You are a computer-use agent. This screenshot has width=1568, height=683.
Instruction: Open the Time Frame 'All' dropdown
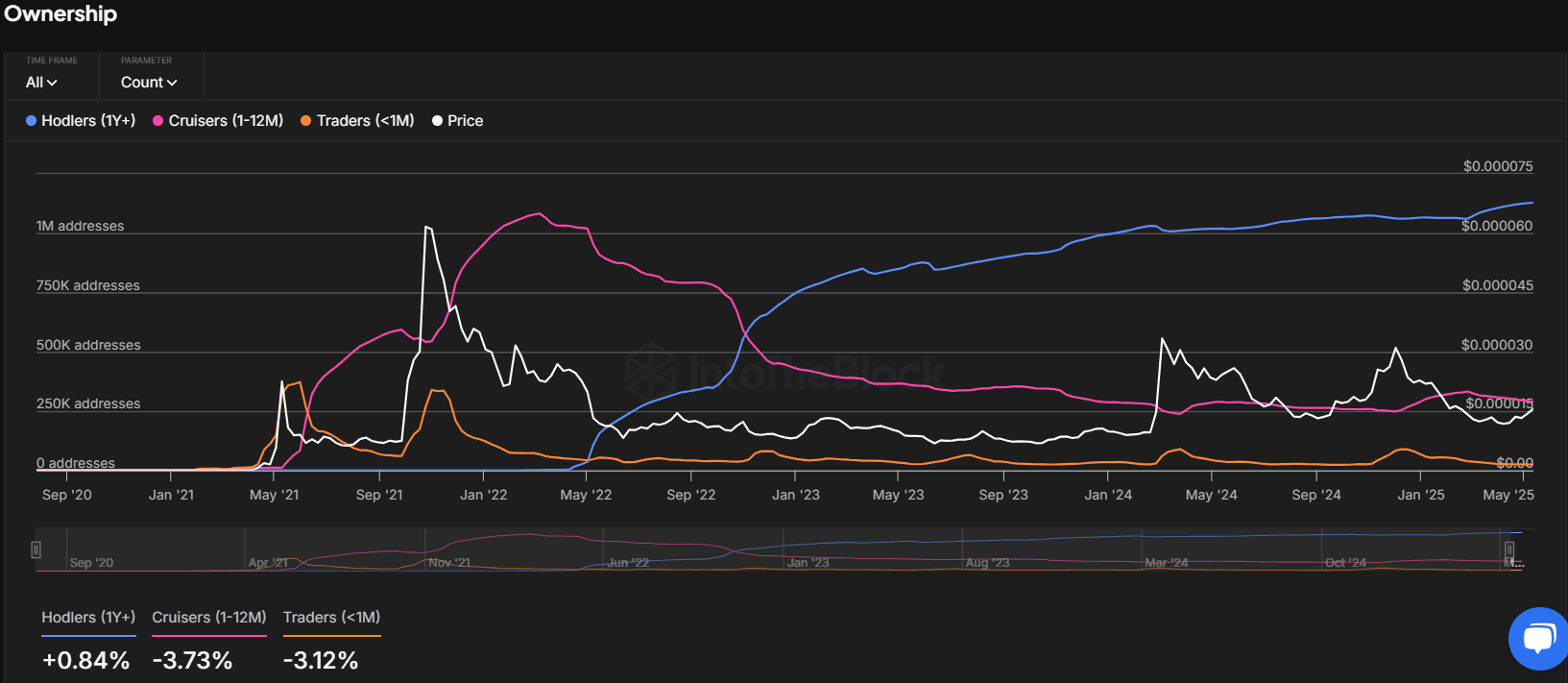click(41, 83)
